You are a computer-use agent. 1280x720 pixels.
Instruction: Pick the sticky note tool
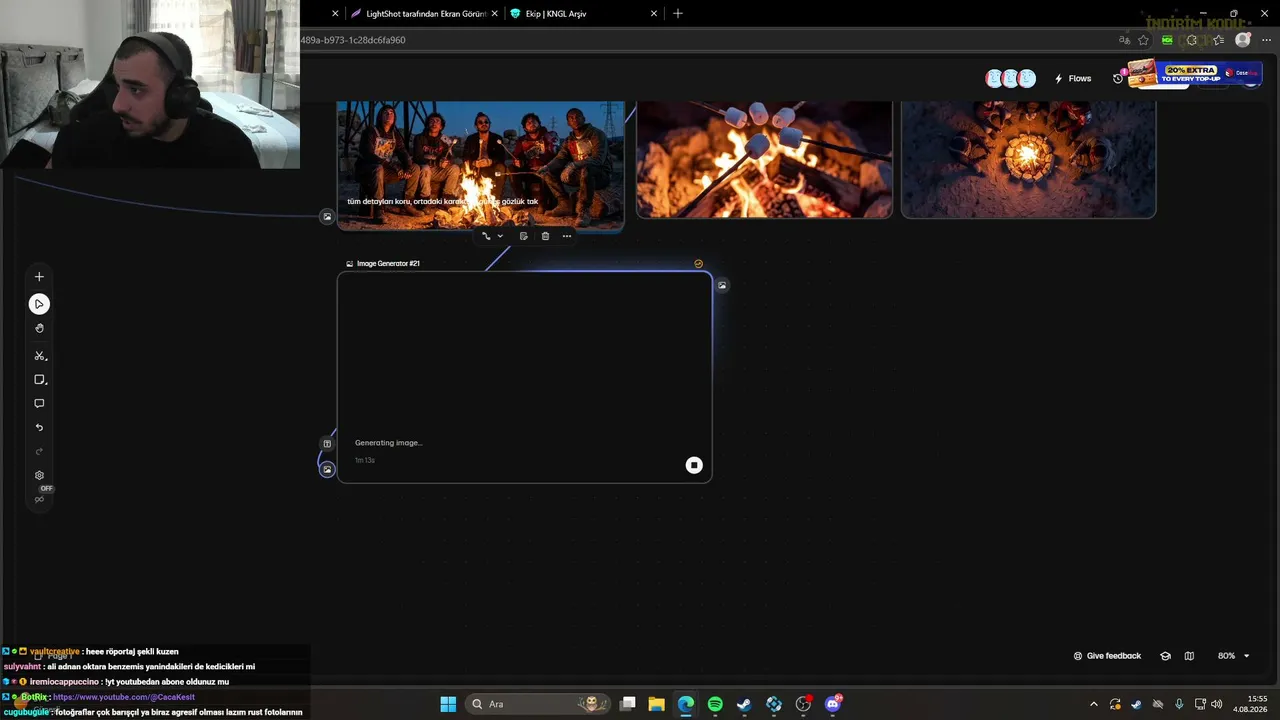pos(40,380)
